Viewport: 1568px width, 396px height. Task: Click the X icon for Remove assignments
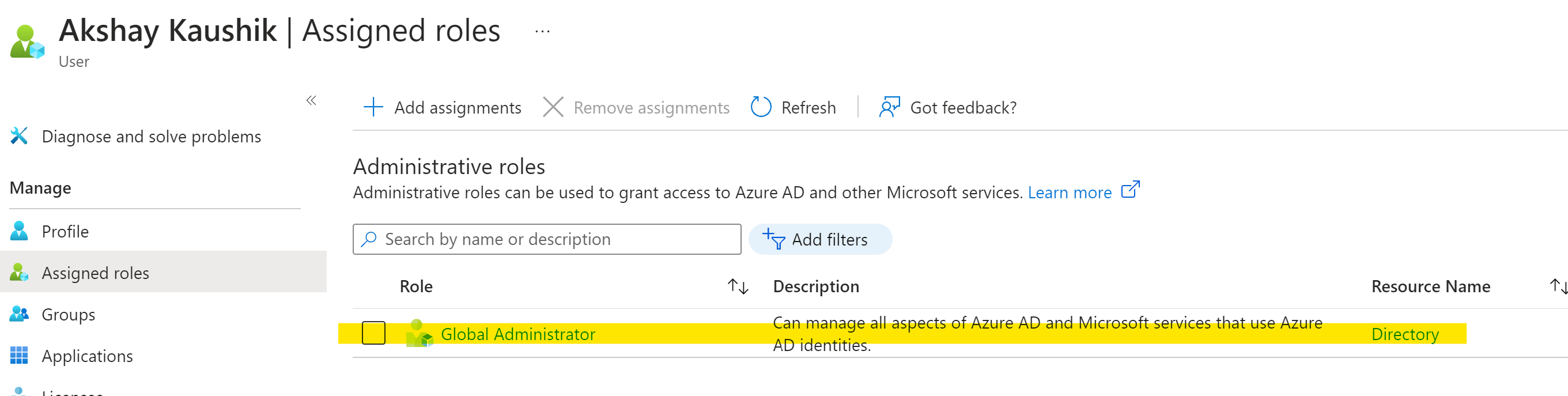[553, 107]
